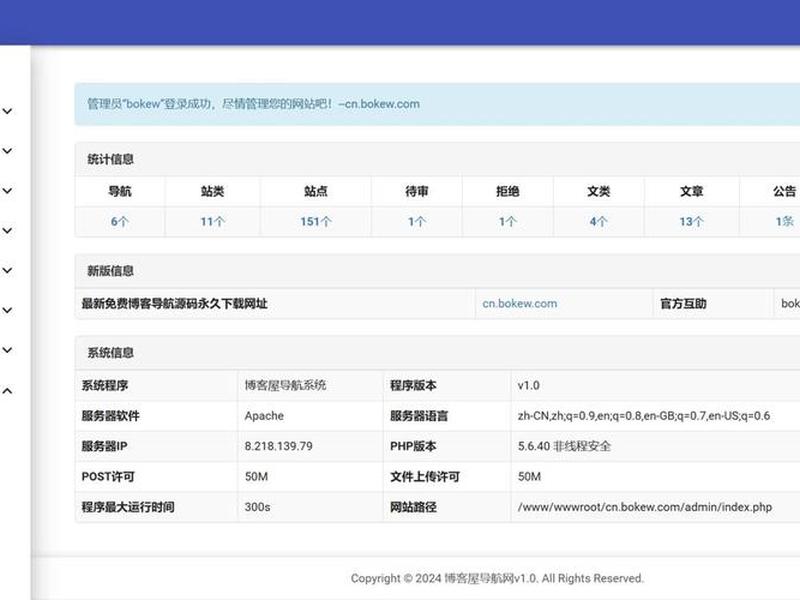This screenshot has width=800, height=600.
Task: Click the 网站路径 label
Action: (x=413, y=507)
